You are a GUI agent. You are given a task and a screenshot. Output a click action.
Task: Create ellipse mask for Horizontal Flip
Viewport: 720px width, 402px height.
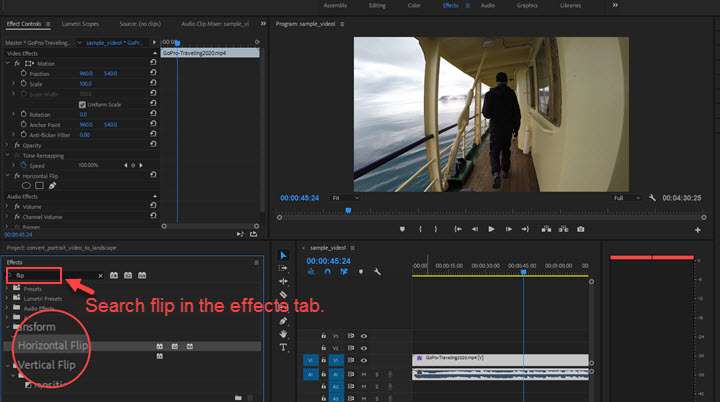pos(27,185)
